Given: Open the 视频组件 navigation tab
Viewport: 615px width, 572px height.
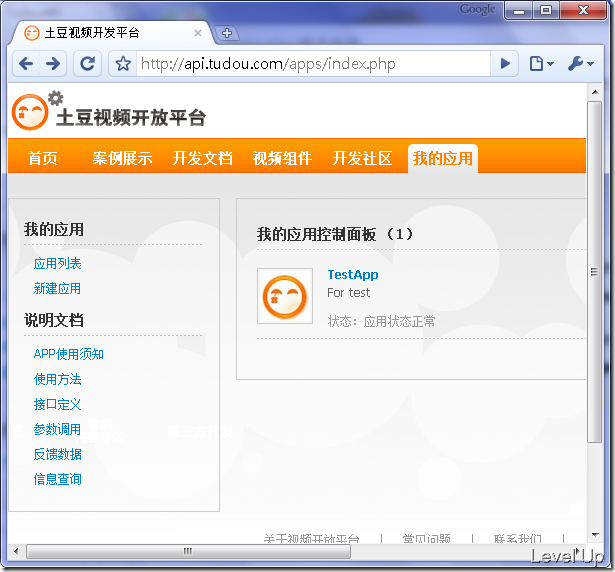Looking at the screenshot, I should [x=282, y=158].
